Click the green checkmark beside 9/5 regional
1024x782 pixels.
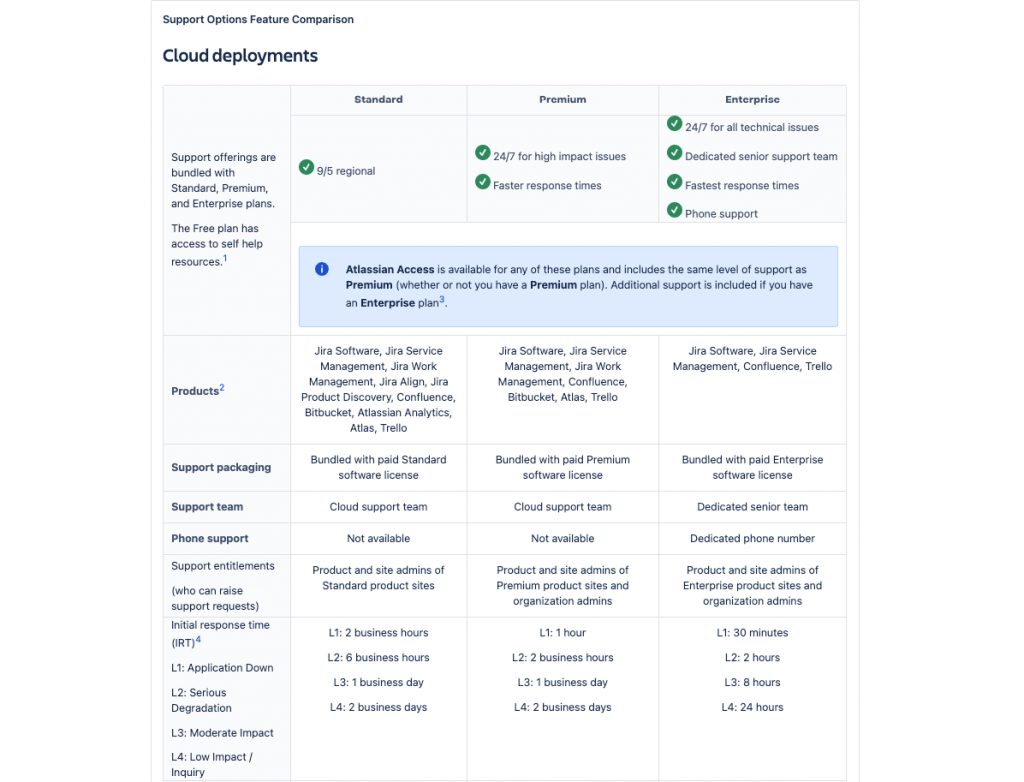click(306, 167)
